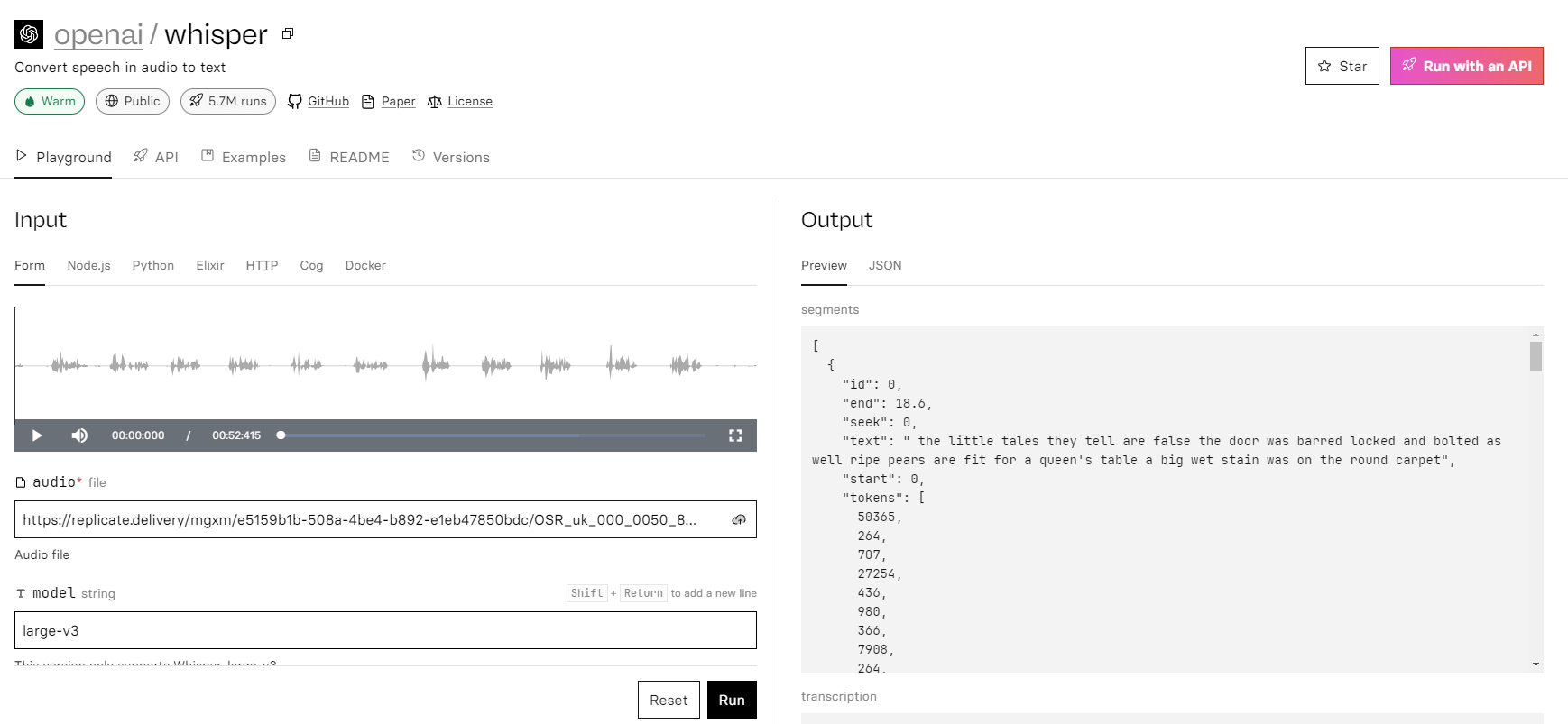1568x724 pixels.
Task: Switch to the Playground tab
Action: point(63,157)
